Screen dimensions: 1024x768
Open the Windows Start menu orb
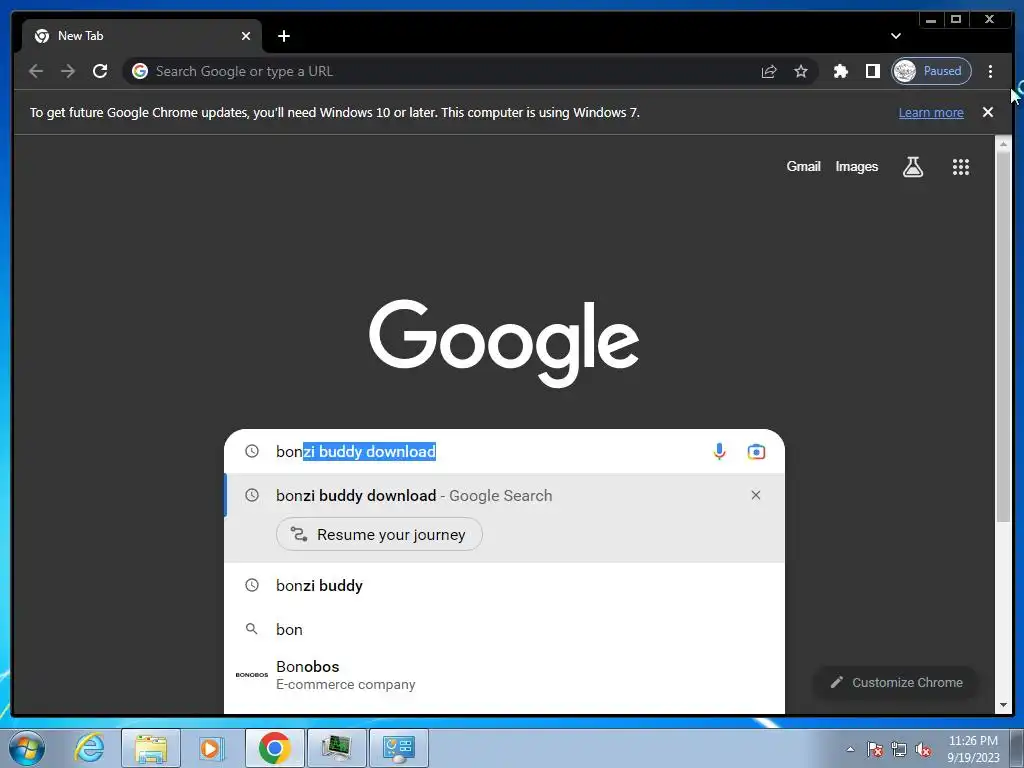tap(27, 748)
